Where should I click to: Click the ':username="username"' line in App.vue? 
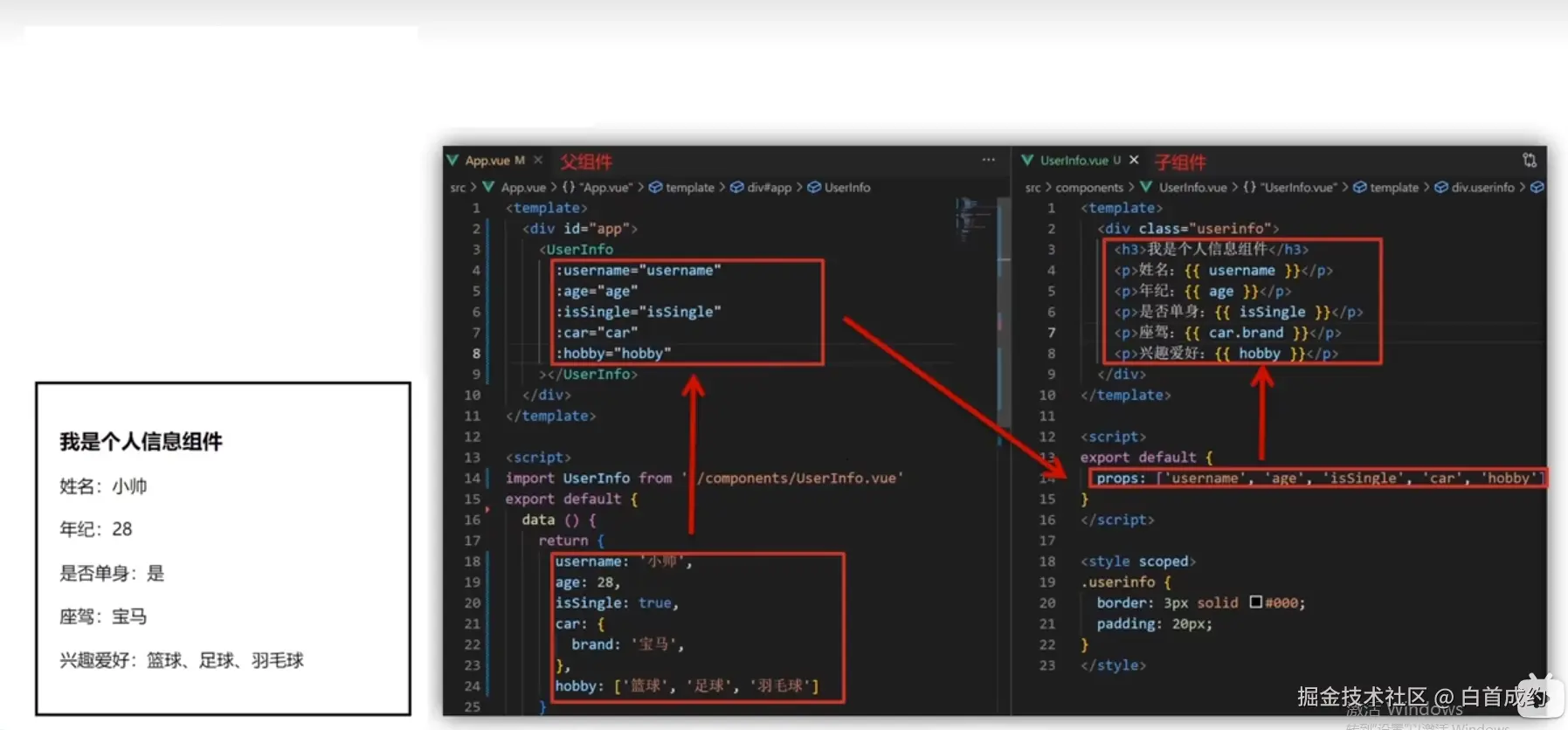click(x=639, y=271)
